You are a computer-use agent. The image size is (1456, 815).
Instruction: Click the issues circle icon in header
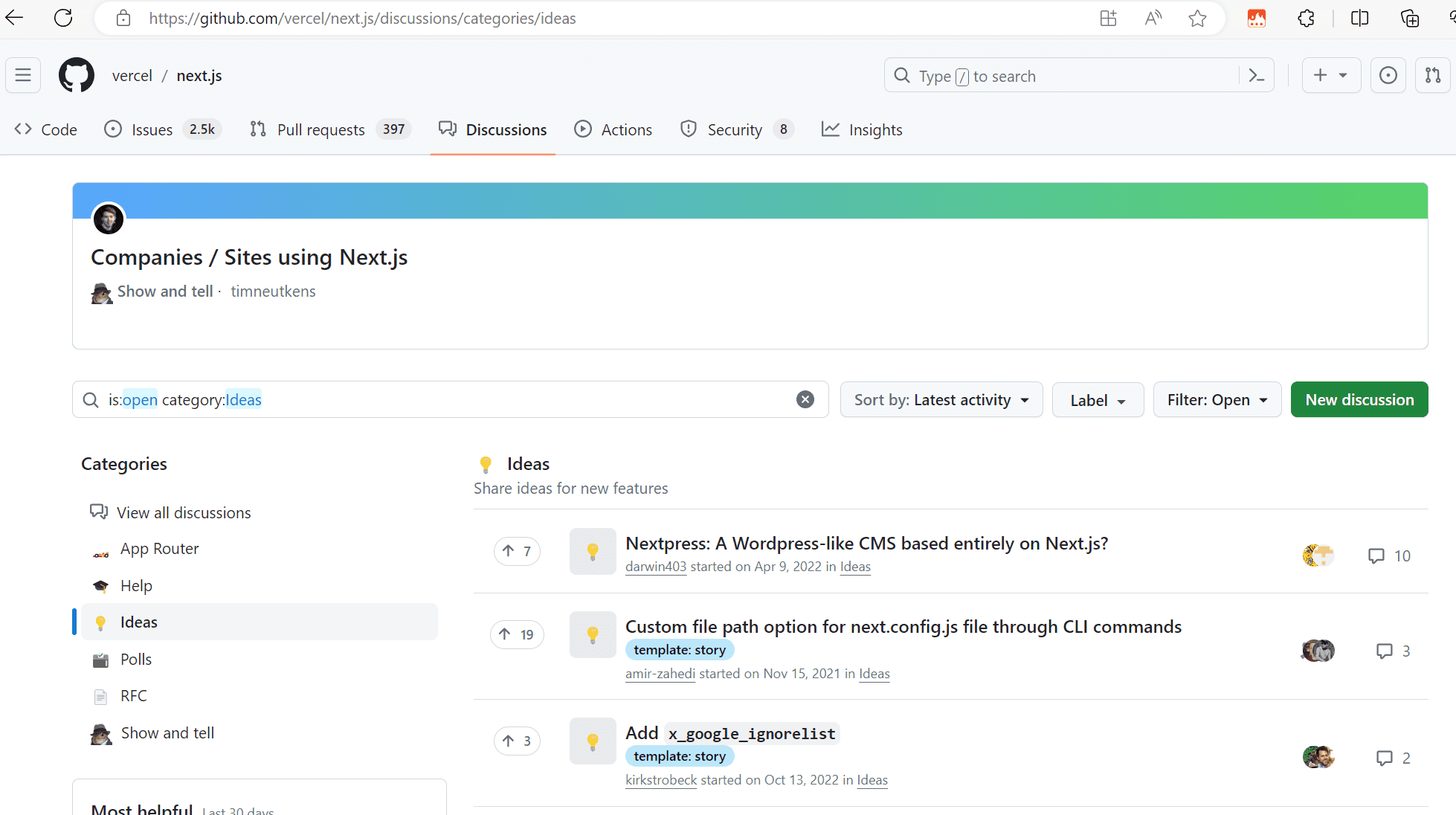click(x=1388, y=75)
